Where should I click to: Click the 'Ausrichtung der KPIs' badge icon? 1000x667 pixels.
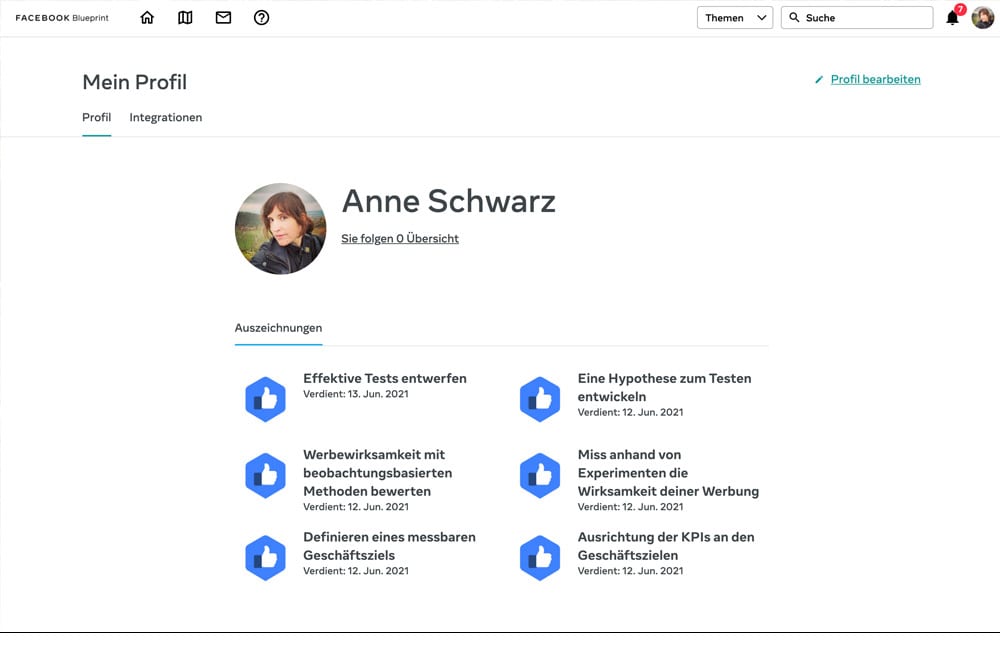540,557
